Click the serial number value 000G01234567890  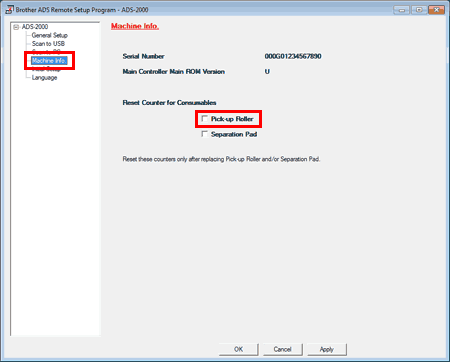(293, 56)
